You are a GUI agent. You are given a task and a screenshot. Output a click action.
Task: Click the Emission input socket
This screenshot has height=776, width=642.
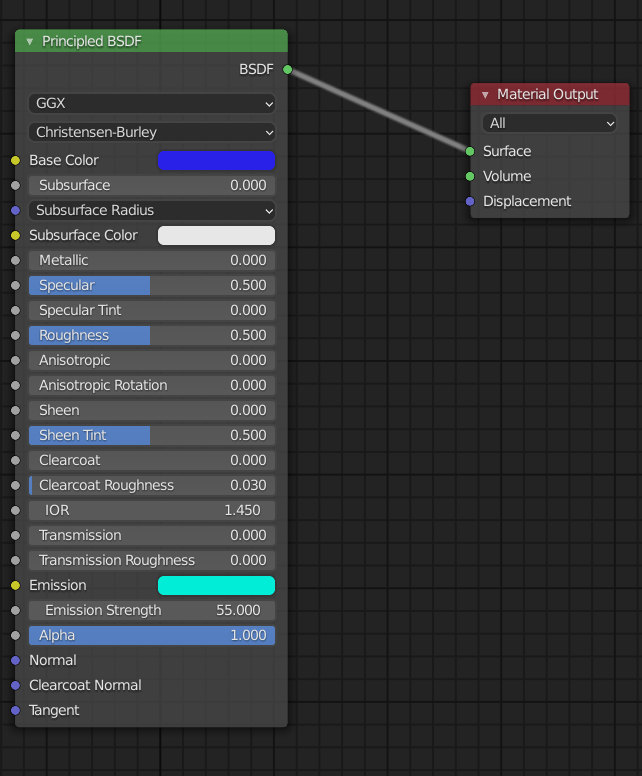coord(15,585)
